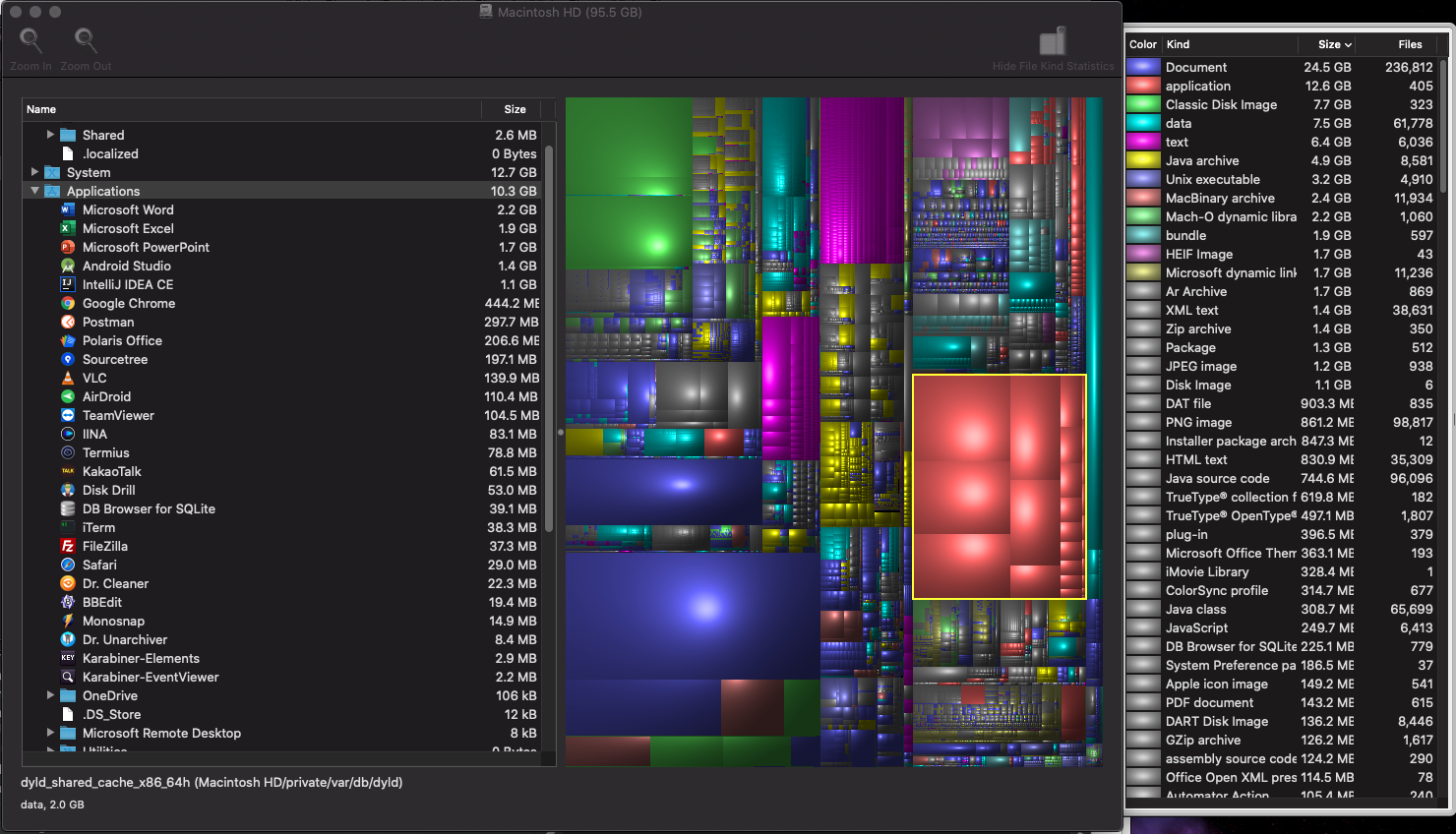Select the Dr. Unarchiver row

click(283, 639)
